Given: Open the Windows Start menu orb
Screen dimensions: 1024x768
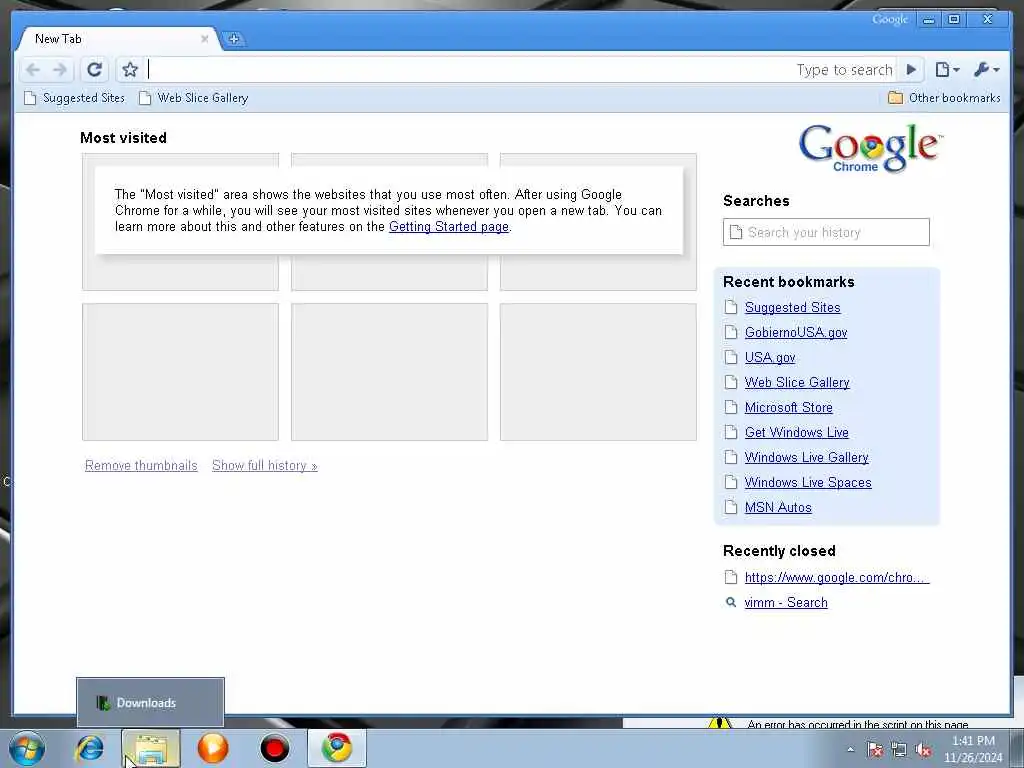Looking at the screenshot, I should tap(27, 748).
